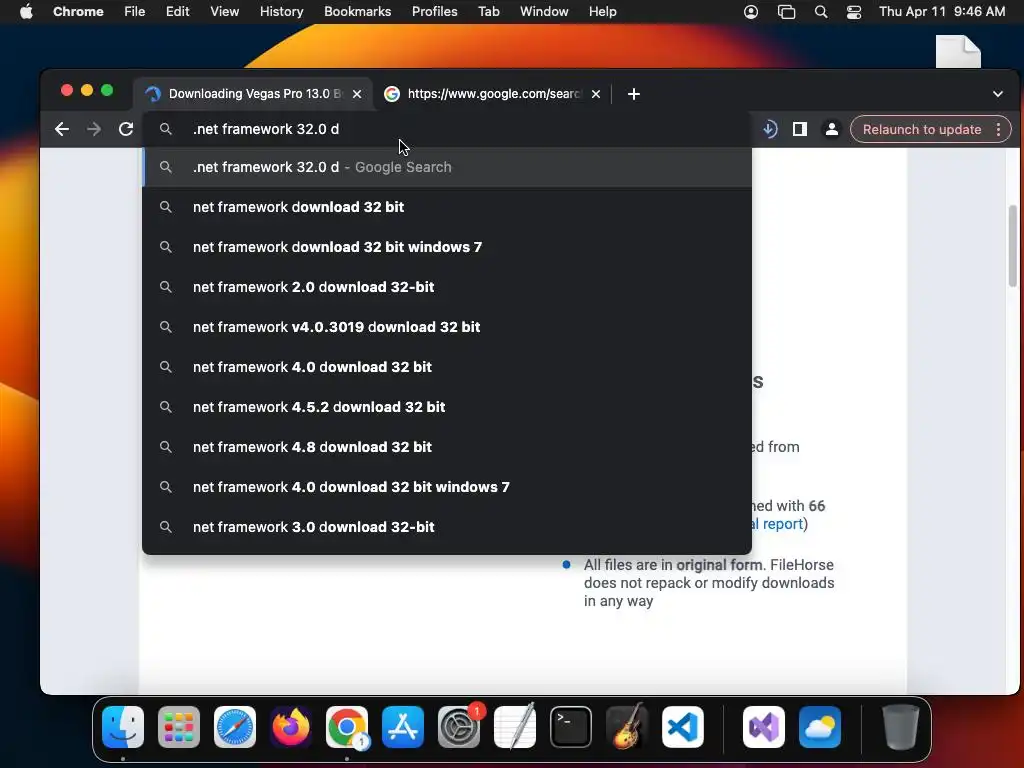Open Stage Manager menu bar icon
The height and width of the screenshot is (768, 1024).
tap(786, 12)
